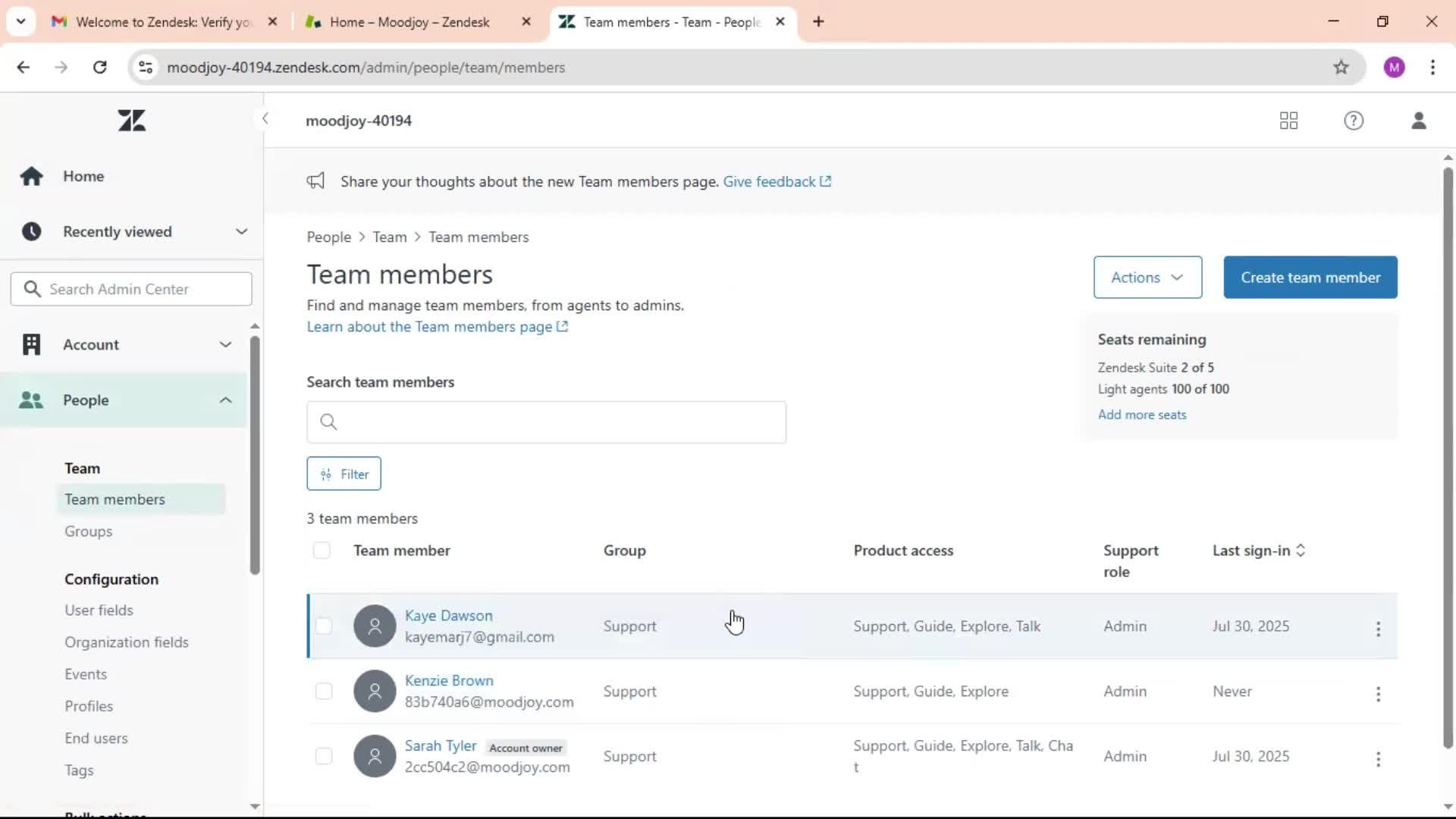
Task: Click the Filter button
Action: coord(344,474)
